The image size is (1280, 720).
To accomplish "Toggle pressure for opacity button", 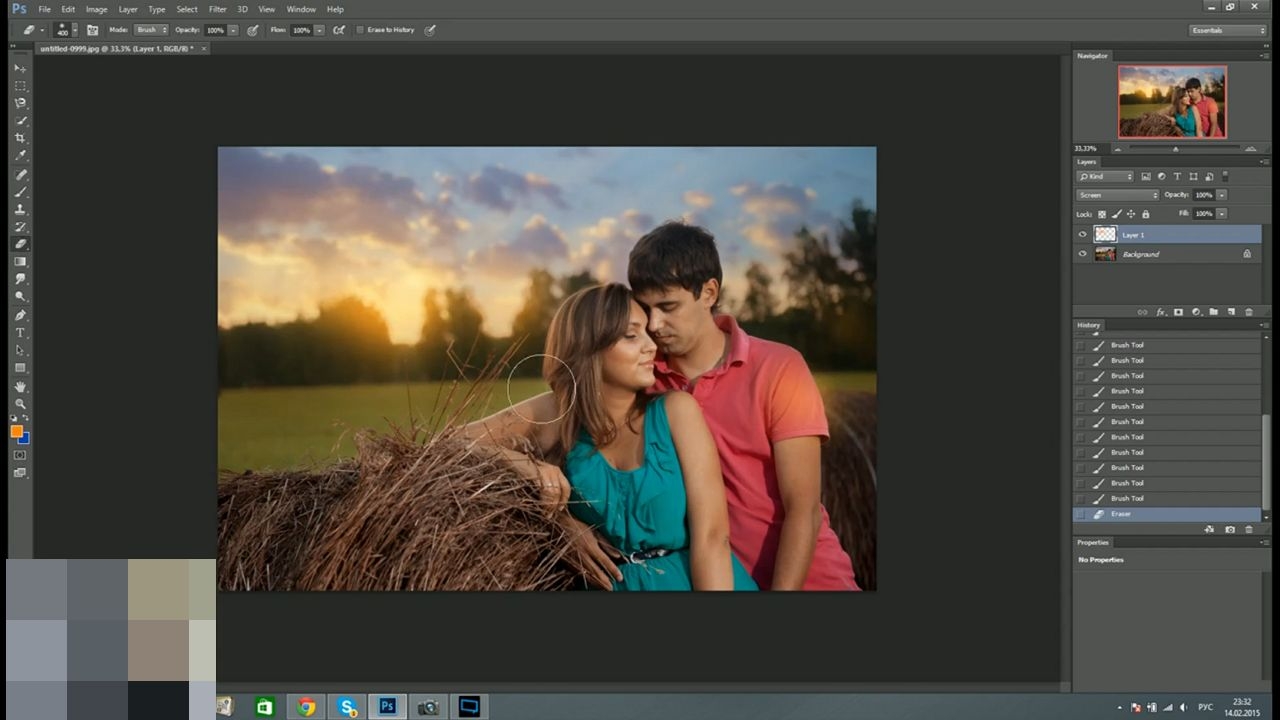I will (253, 30).
